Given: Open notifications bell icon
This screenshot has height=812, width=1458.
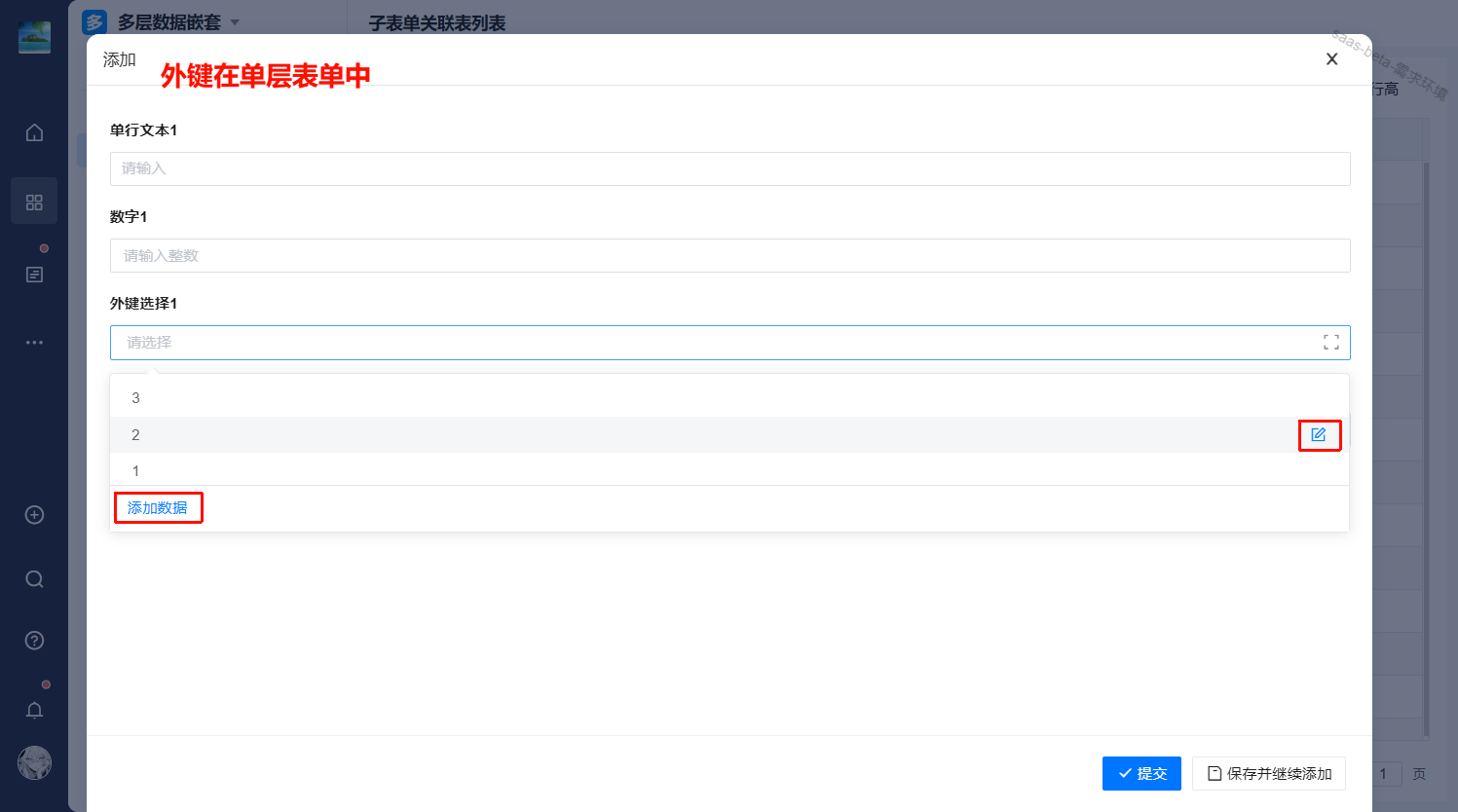Looking at the screenshot, I should click(34, 710).
